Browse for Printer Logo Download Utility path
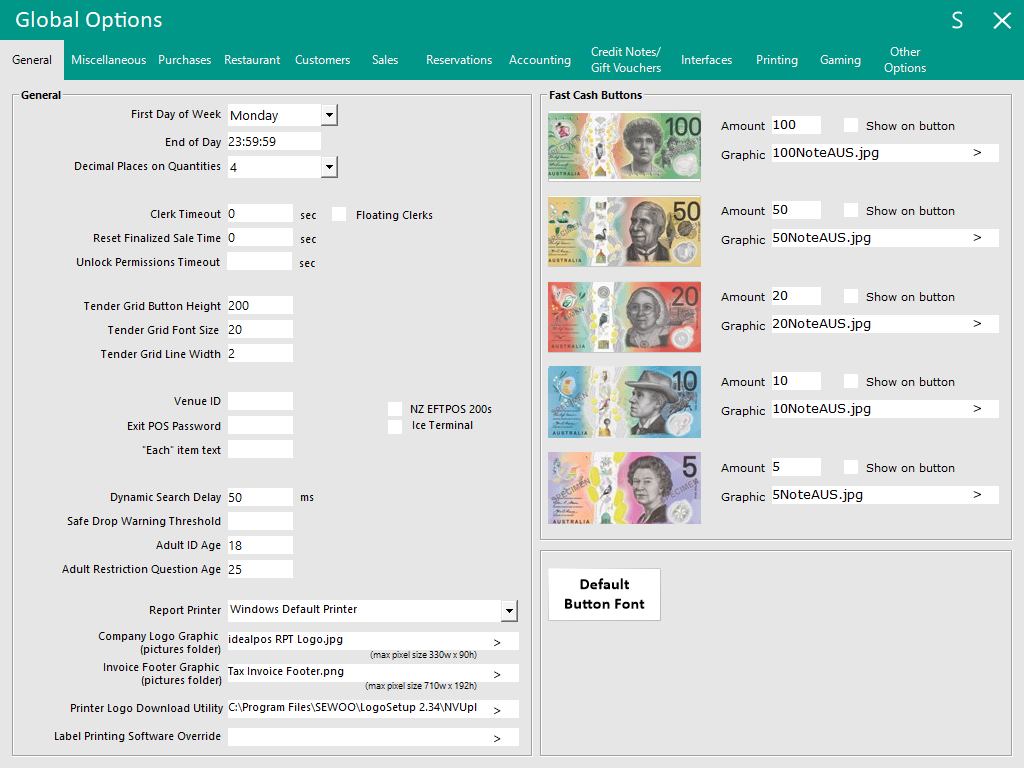The image size is (1024, 768). point(497,709)
